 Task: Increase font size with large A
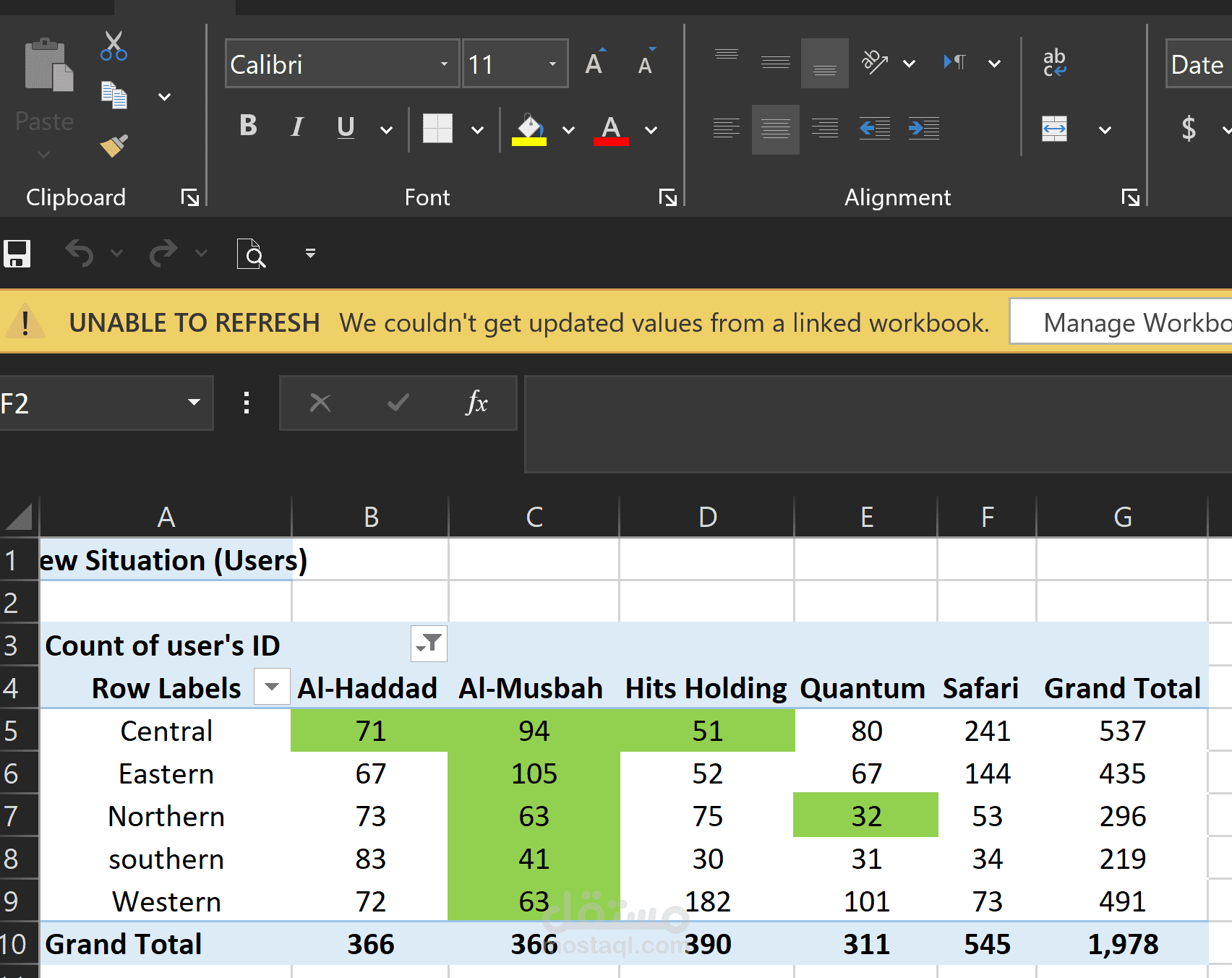(595, 63)
